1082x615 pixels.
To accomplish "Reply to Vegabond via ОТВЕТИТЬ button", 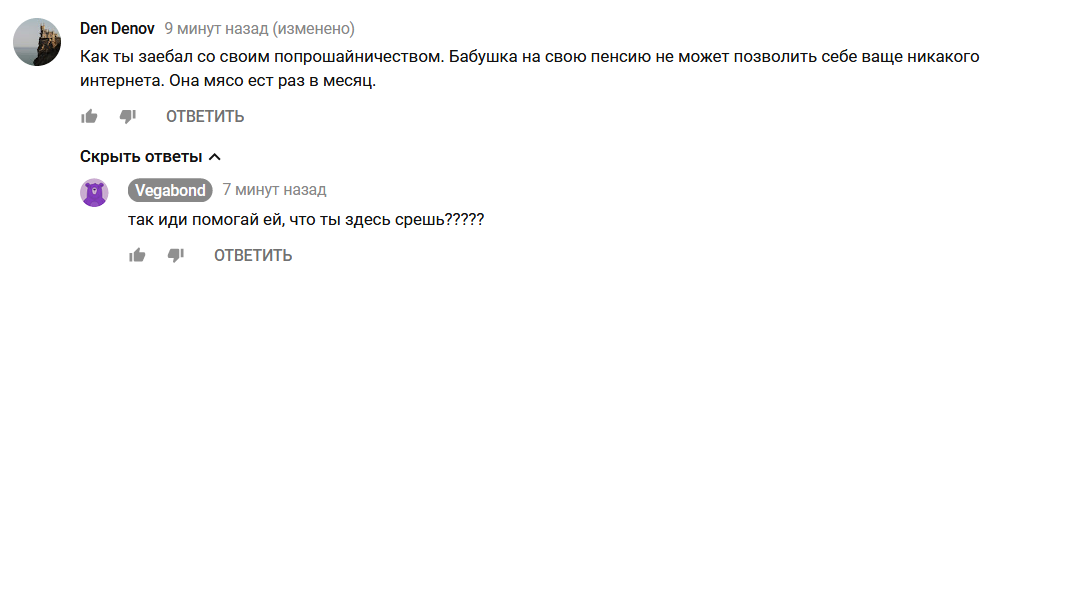I will (253, 255).
